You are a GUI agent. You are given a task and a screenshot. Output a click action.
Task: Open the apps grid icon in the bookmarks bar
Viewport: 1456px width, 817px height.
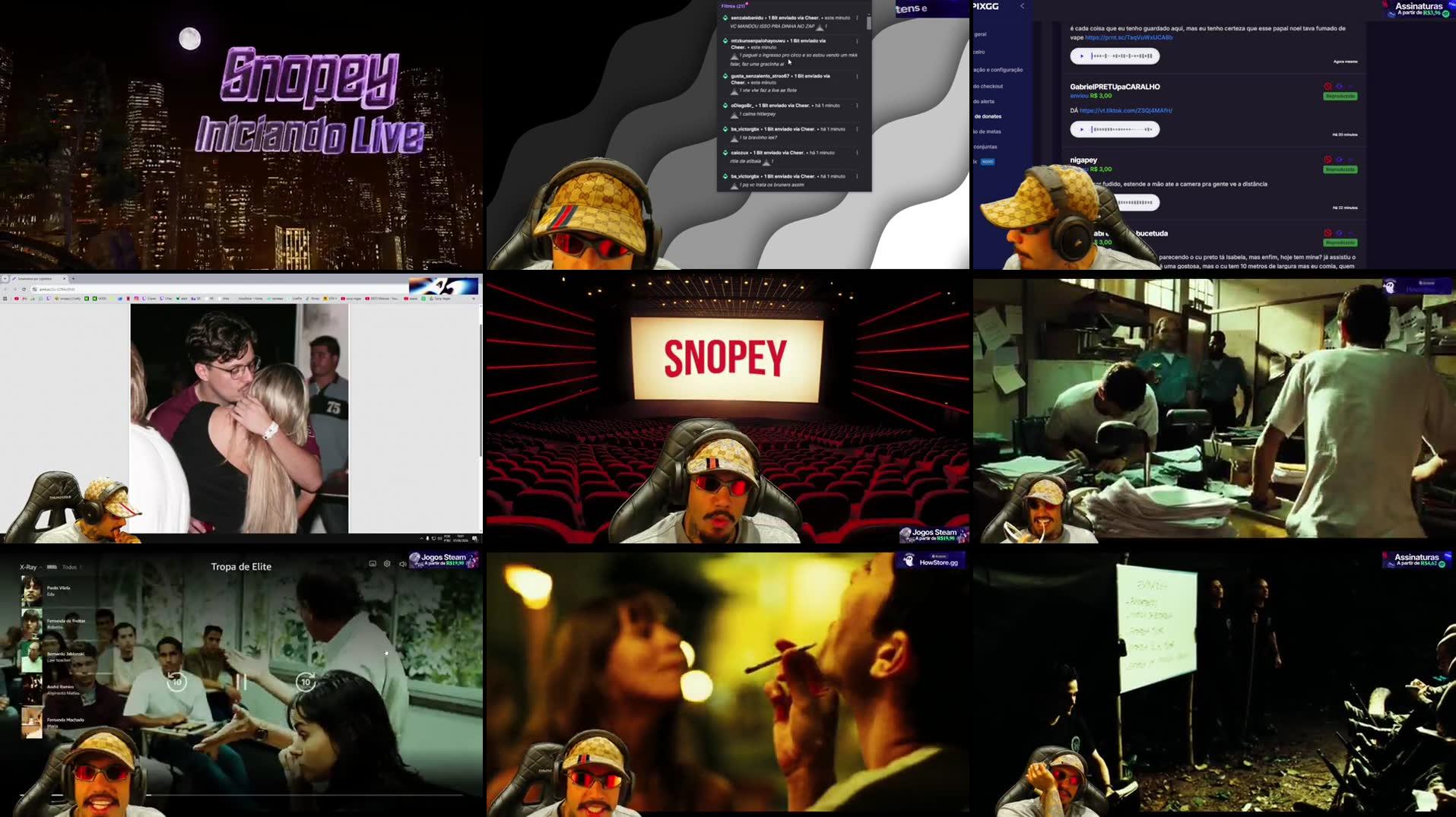coord(5,299)
